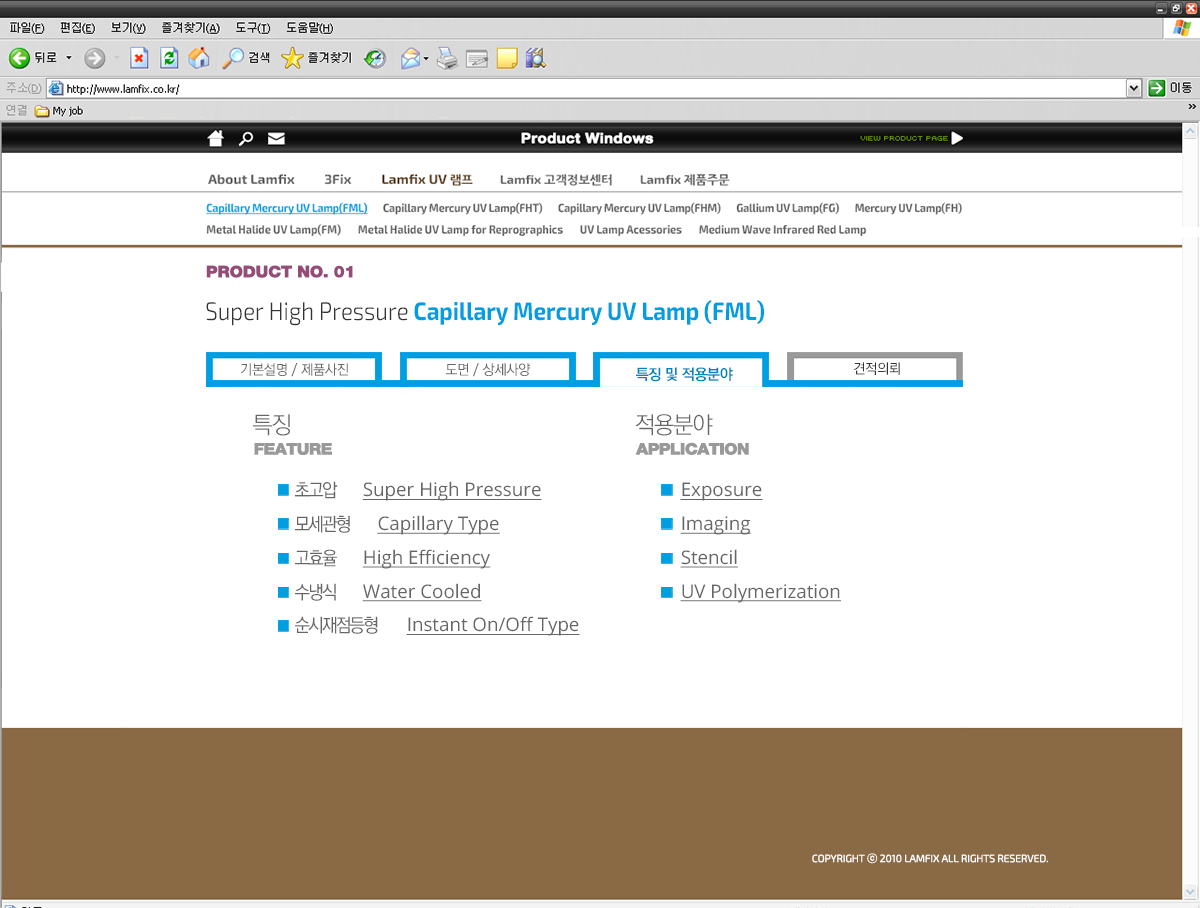
Task: Click the IE Back button
Action: [32, 58]
